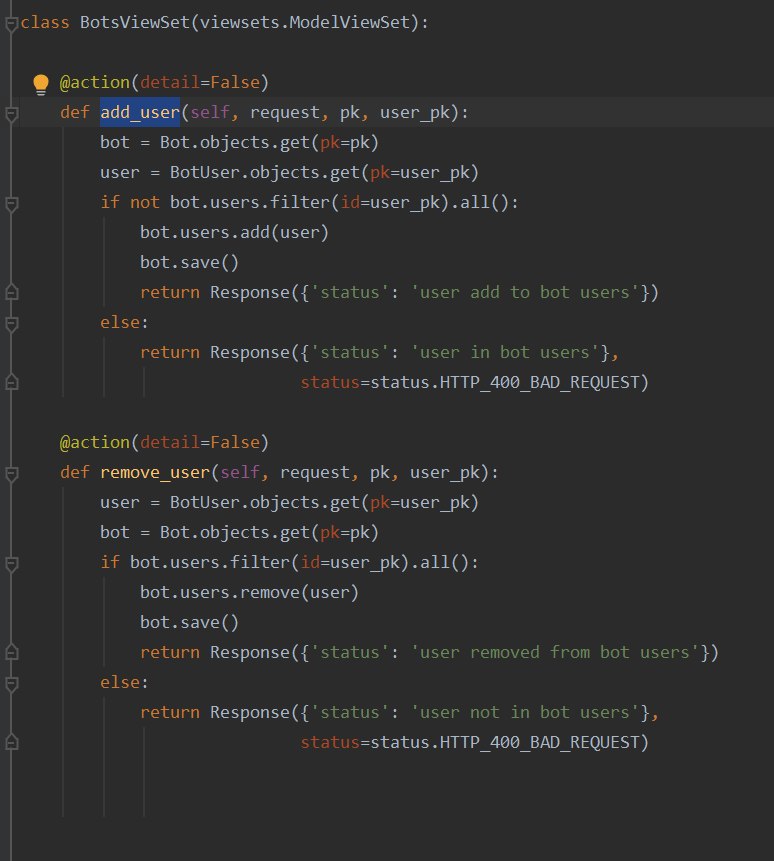
Task: Click the string 'user not in bot users'
Action: pyautogui.click(x=525, y=712)
